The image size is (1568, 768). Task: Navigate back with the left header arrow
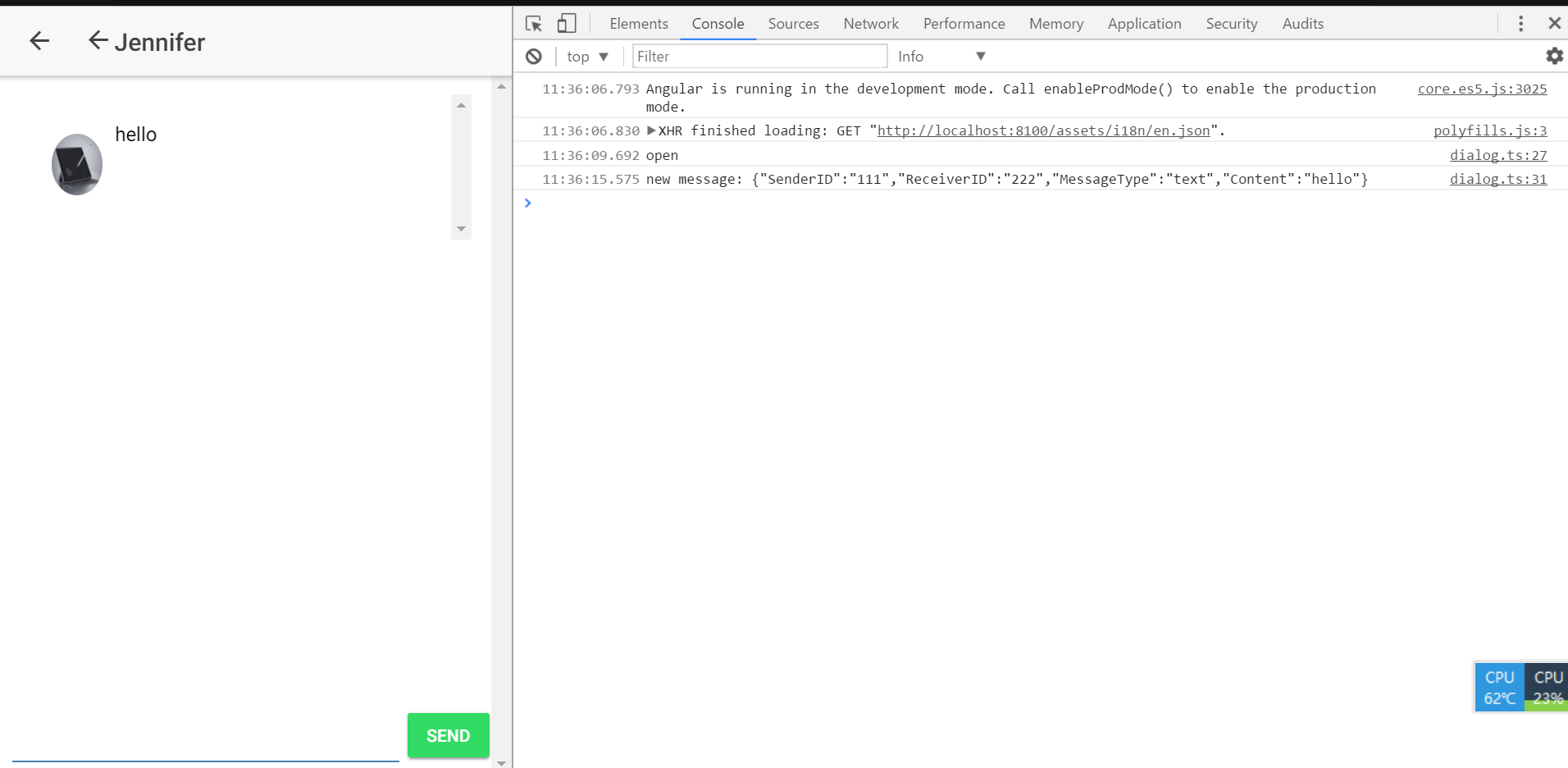pyautogui.click(x=38, y=40)
